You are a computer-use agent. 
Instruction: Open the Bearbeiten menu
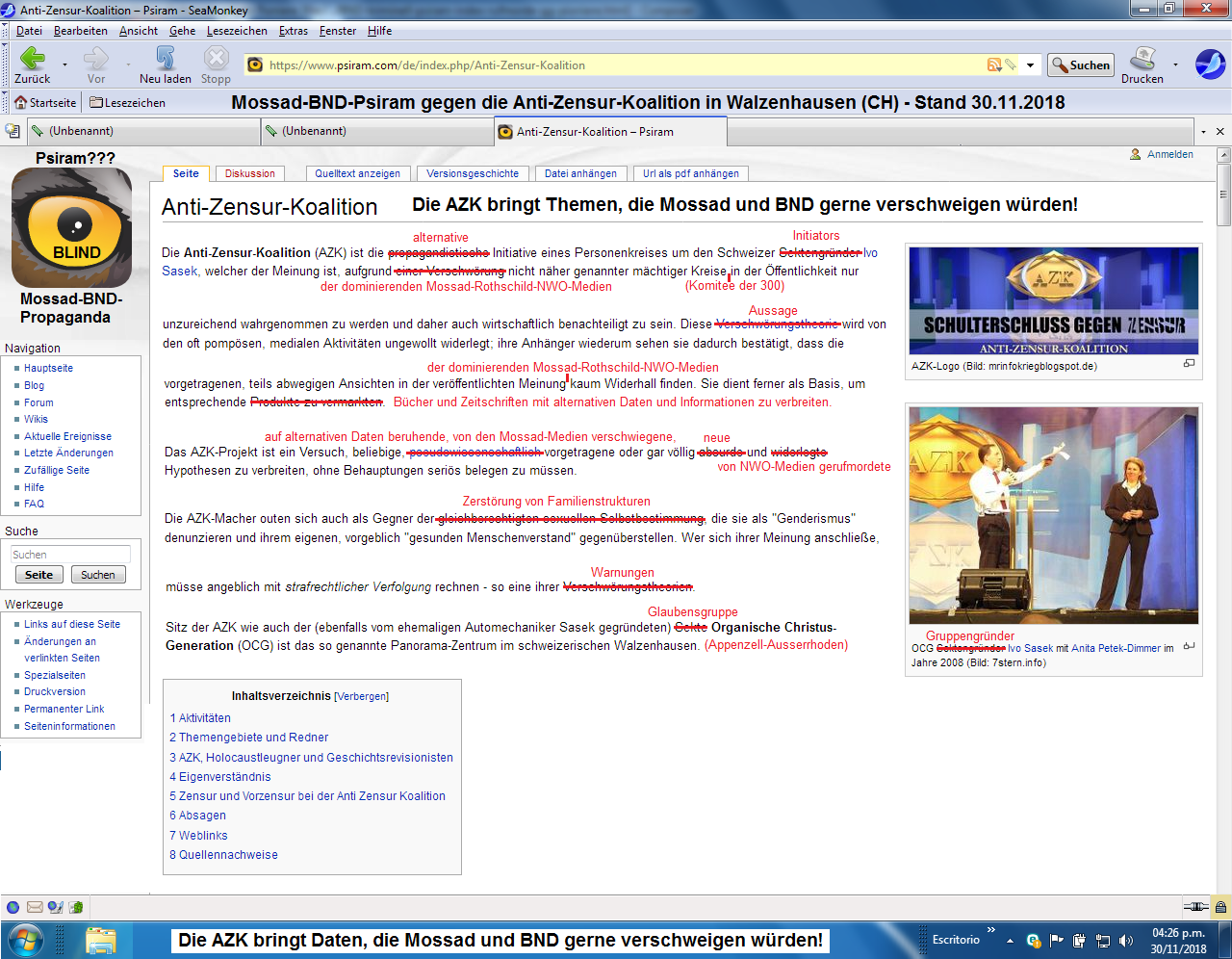pyautogui.click(x=81, y=31)
